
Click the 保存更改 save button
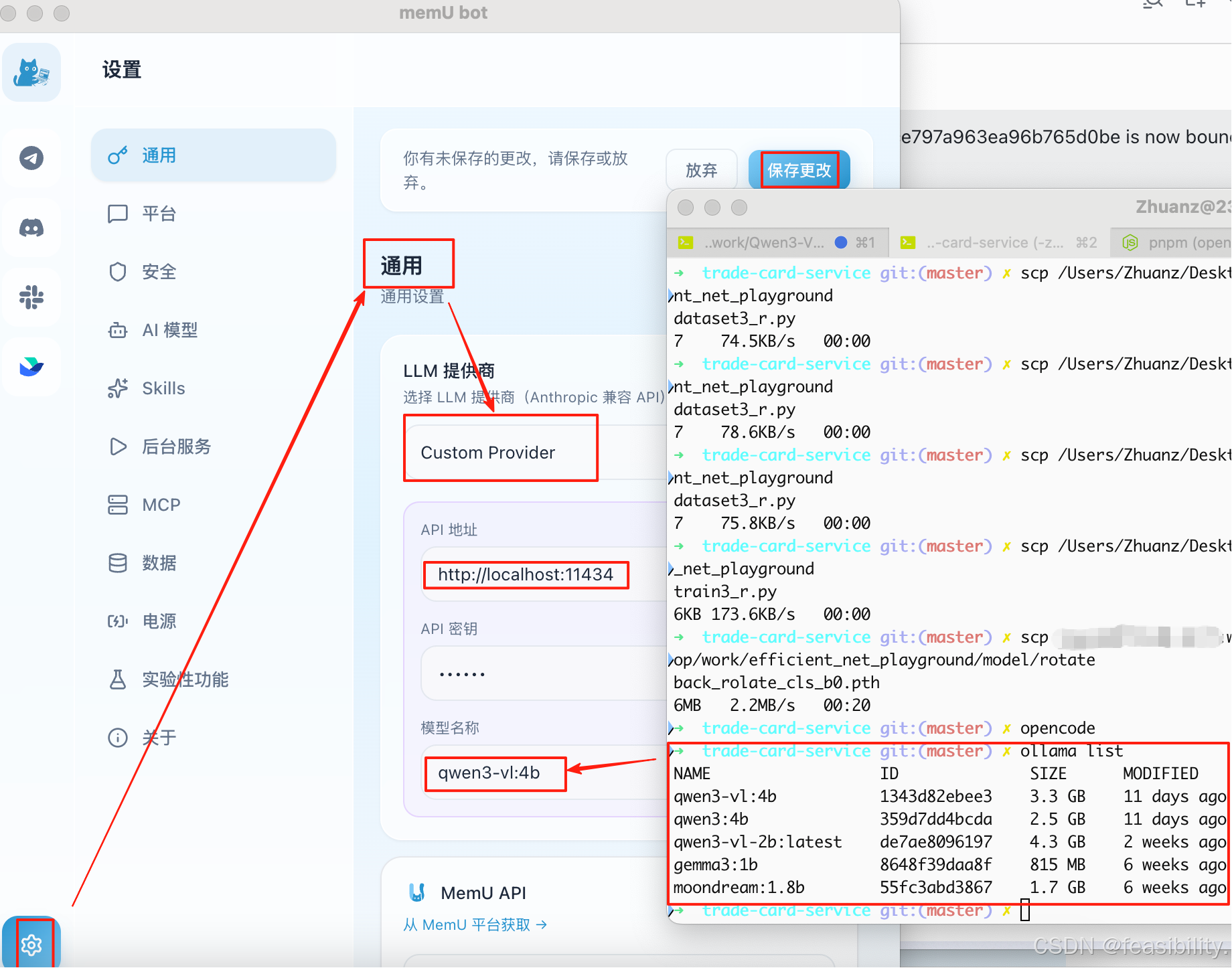point(799,170)
